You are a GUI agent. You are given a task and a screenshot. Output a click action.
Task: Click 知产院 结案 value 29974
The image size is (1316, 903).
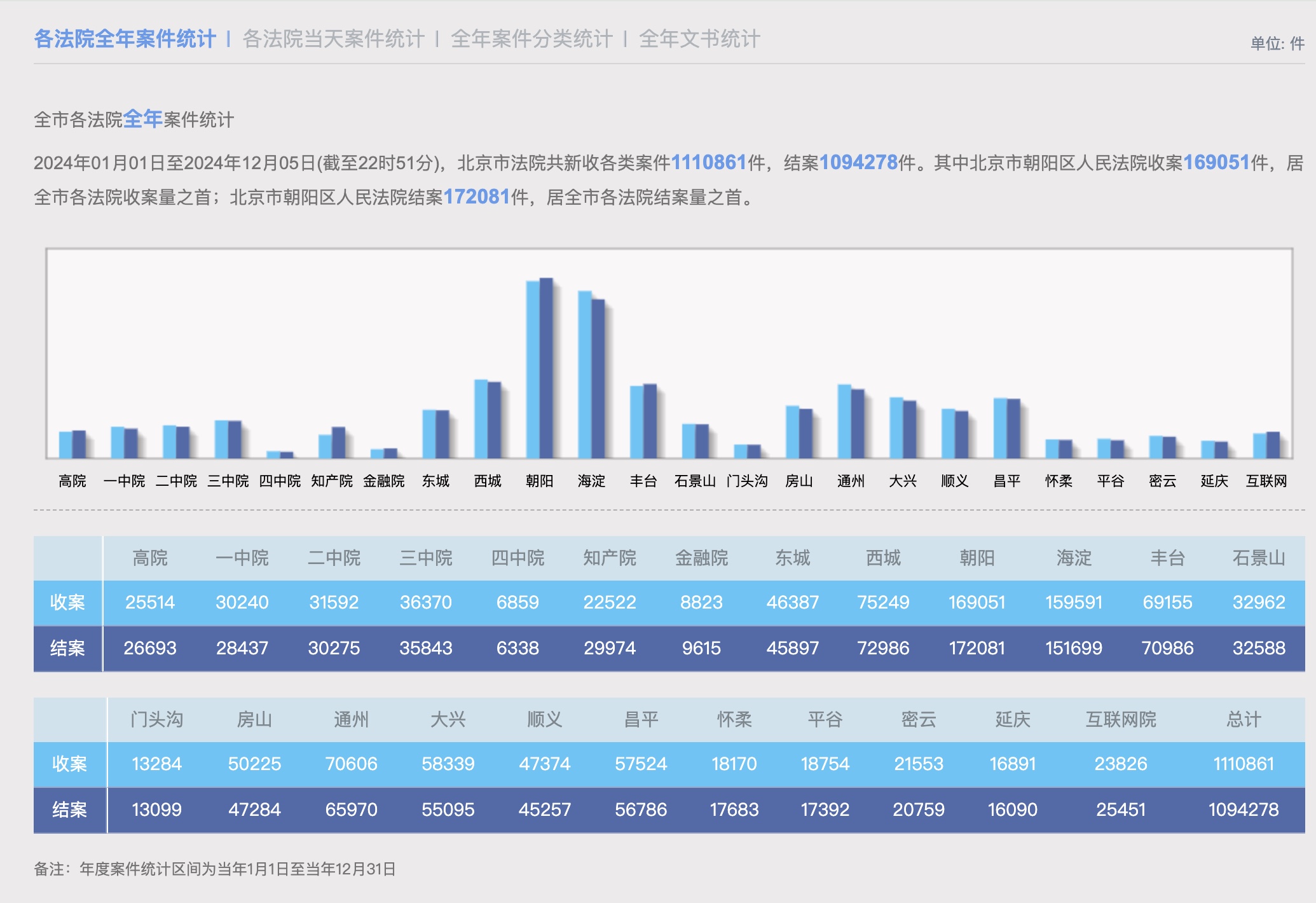[610, 648]
